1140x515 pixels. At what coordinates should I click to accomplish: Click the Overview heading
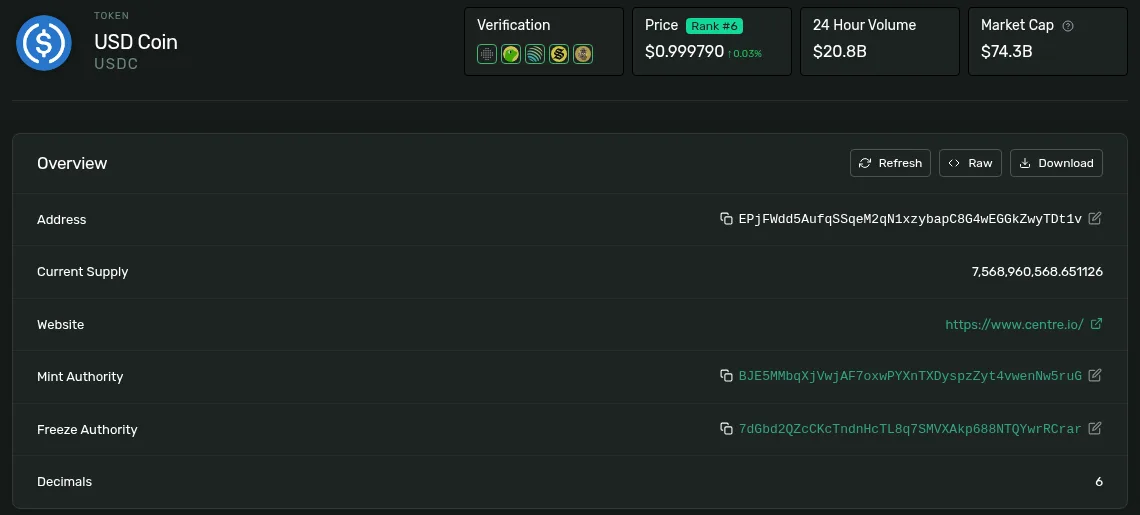[x=72, y=163]
